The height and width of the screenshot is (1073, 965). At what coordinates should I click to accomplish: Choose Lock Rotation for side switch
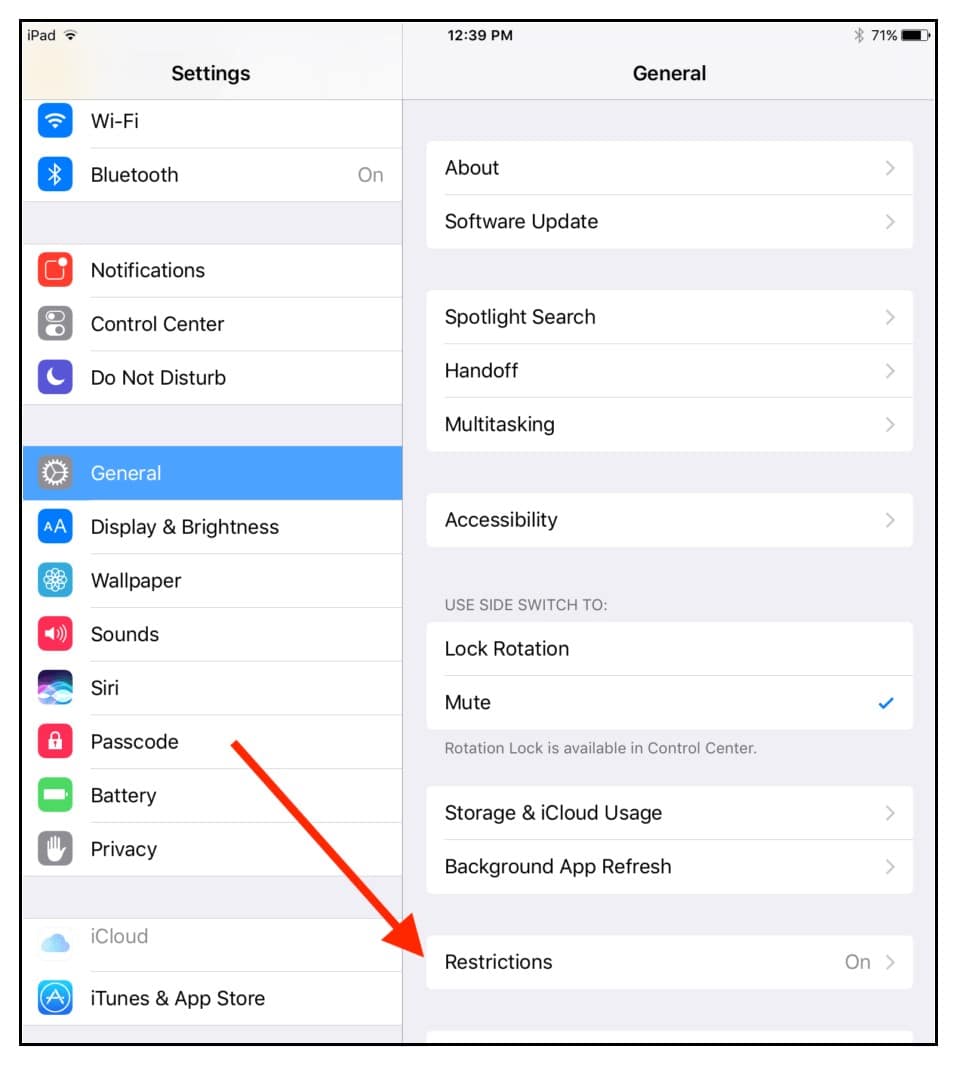pyautogui.click(x=669, y=649)
